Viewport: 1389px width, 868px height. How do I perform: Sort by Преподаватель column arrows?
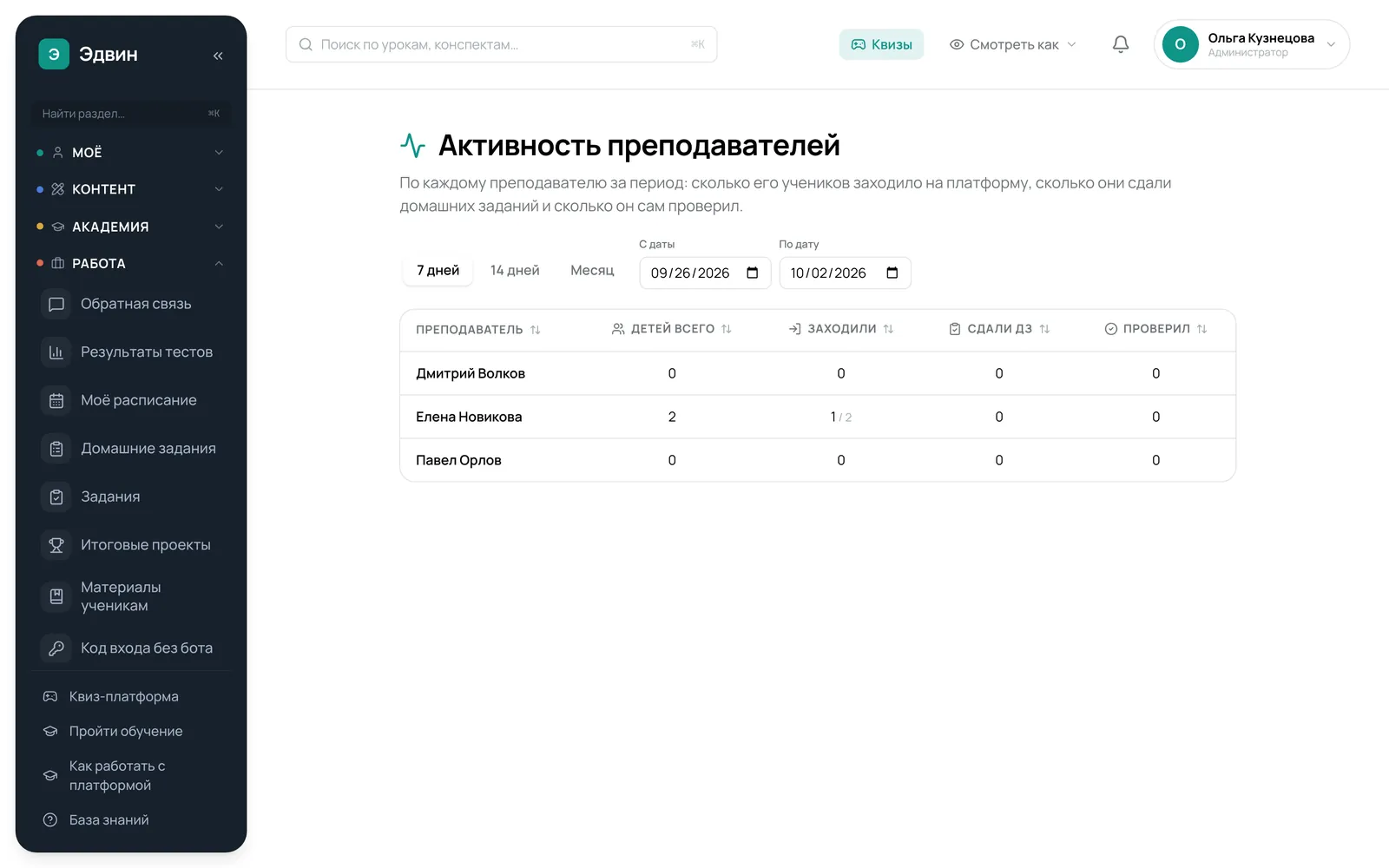point(536,330)
